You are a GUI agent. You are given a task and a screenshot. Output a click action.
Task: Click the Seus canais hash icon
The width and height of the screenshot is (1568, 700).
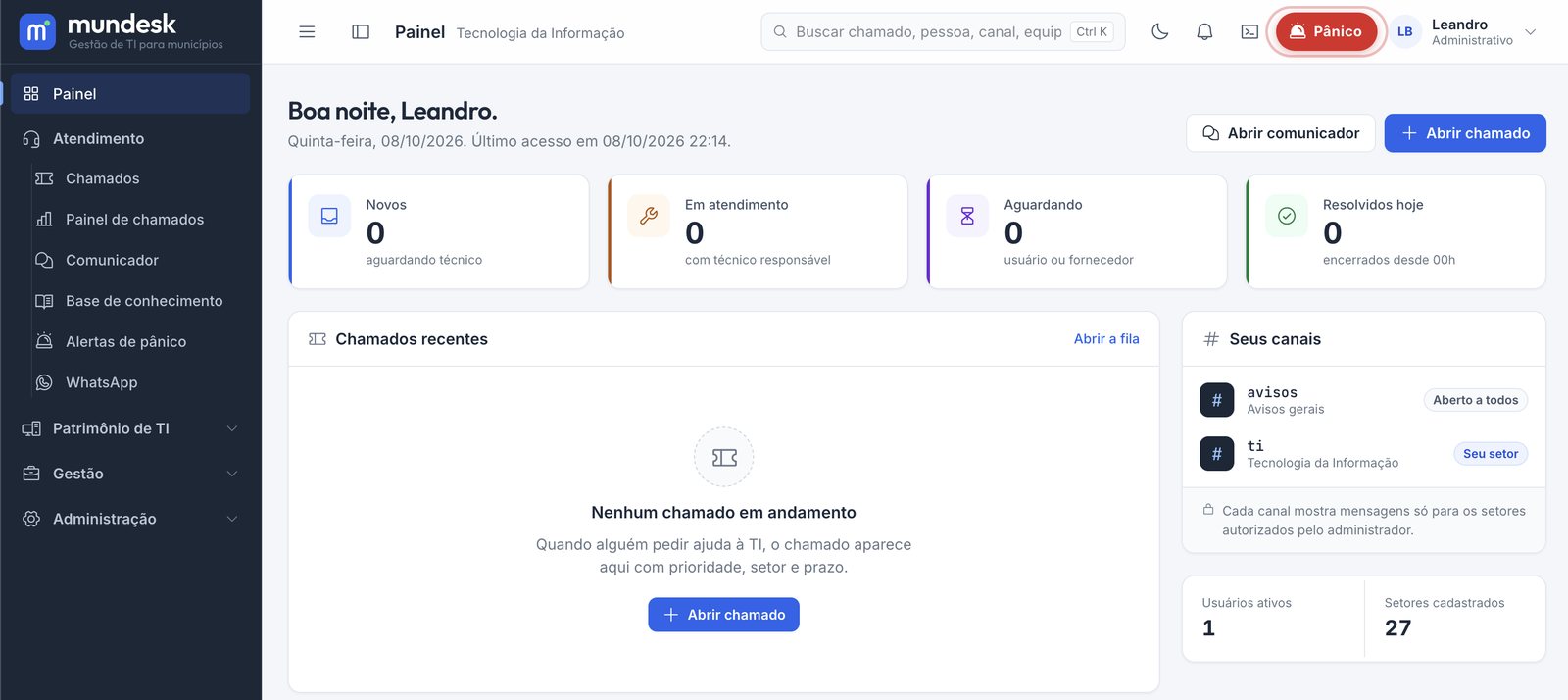tap(1211, 339)
